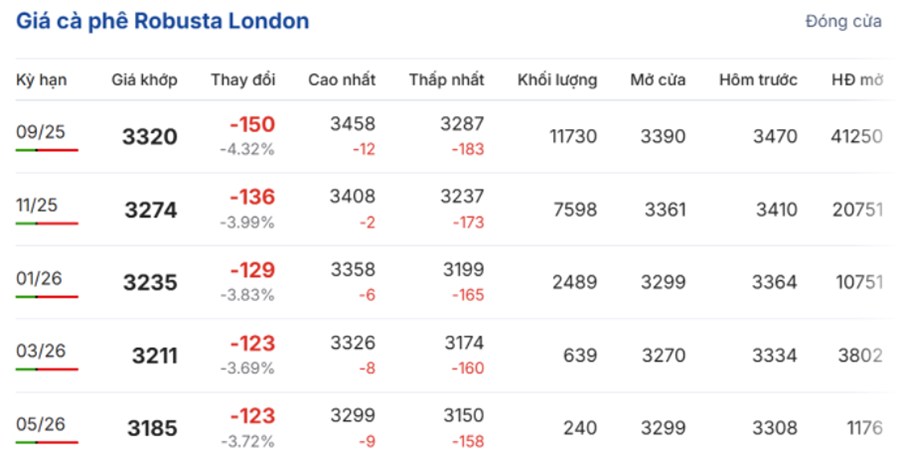Click the Đóng cửa status label
This screenshot has width=903, height=450.
pos(843,22)
